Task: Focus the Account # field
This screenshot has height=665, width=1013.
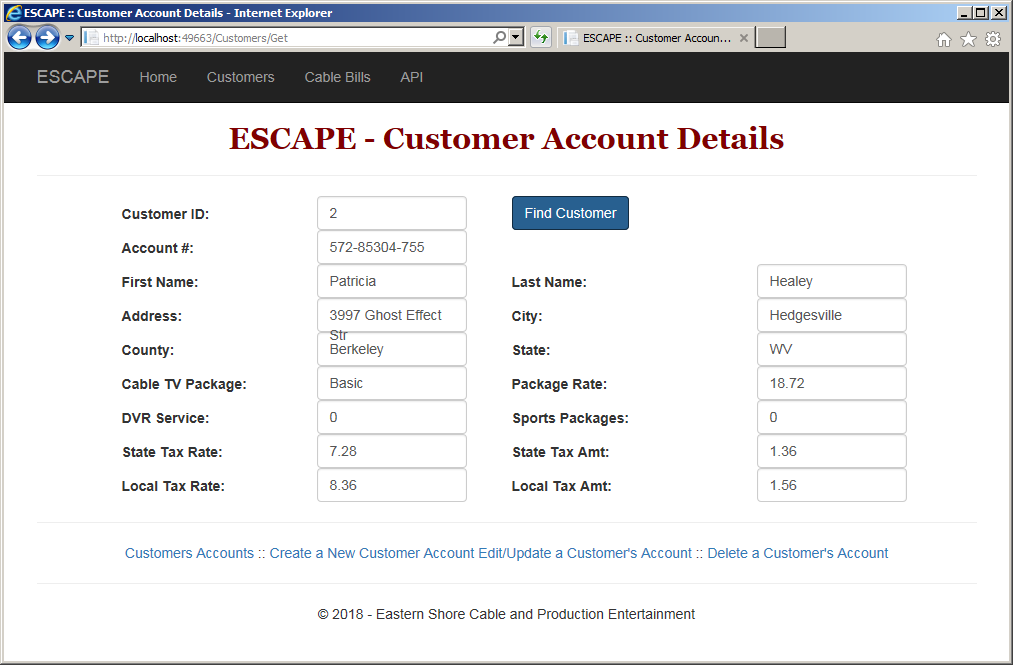Action: click(x=392, y=248)
